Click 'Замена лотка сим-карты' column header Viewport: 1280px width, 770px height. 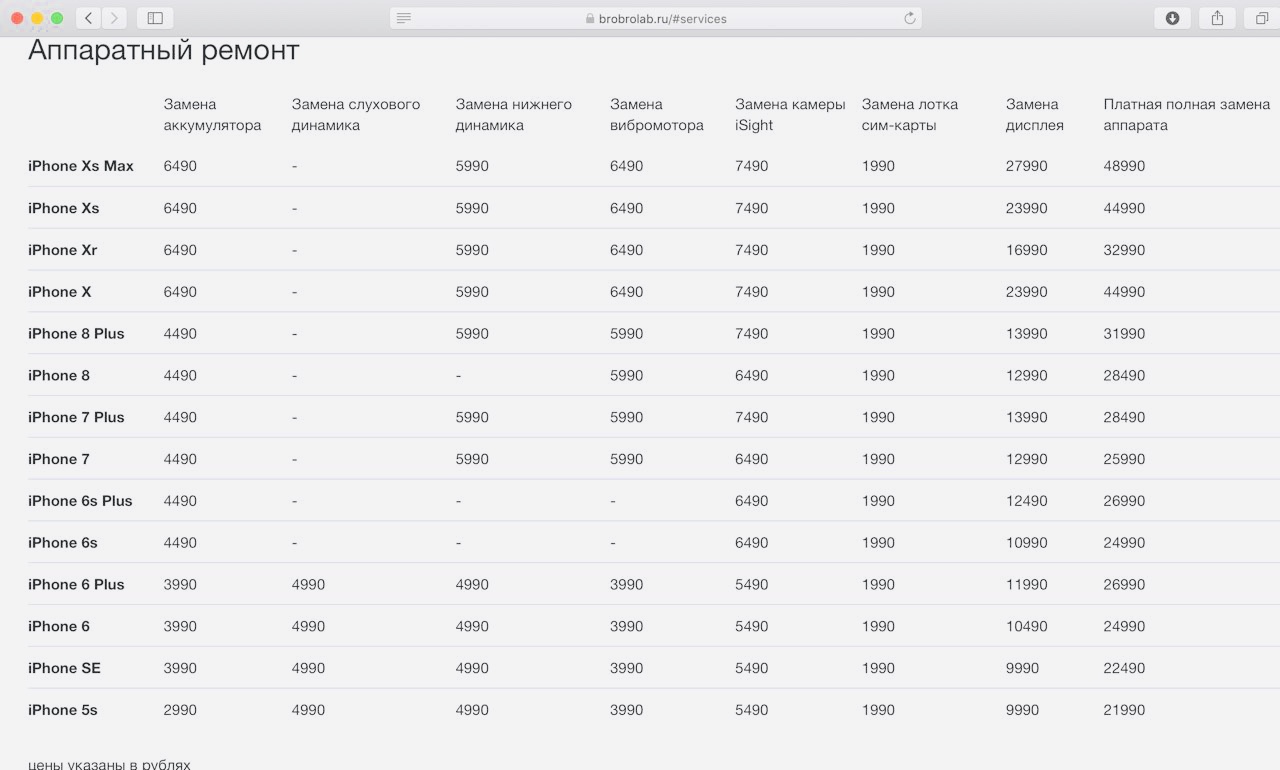tap(910, 115)
